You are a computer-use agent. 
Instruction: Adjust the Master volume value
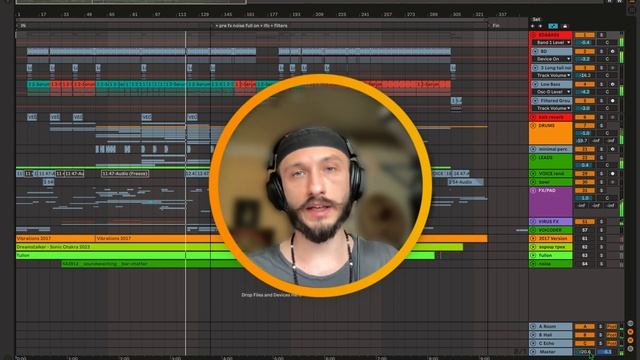click(x=584, y=352)
